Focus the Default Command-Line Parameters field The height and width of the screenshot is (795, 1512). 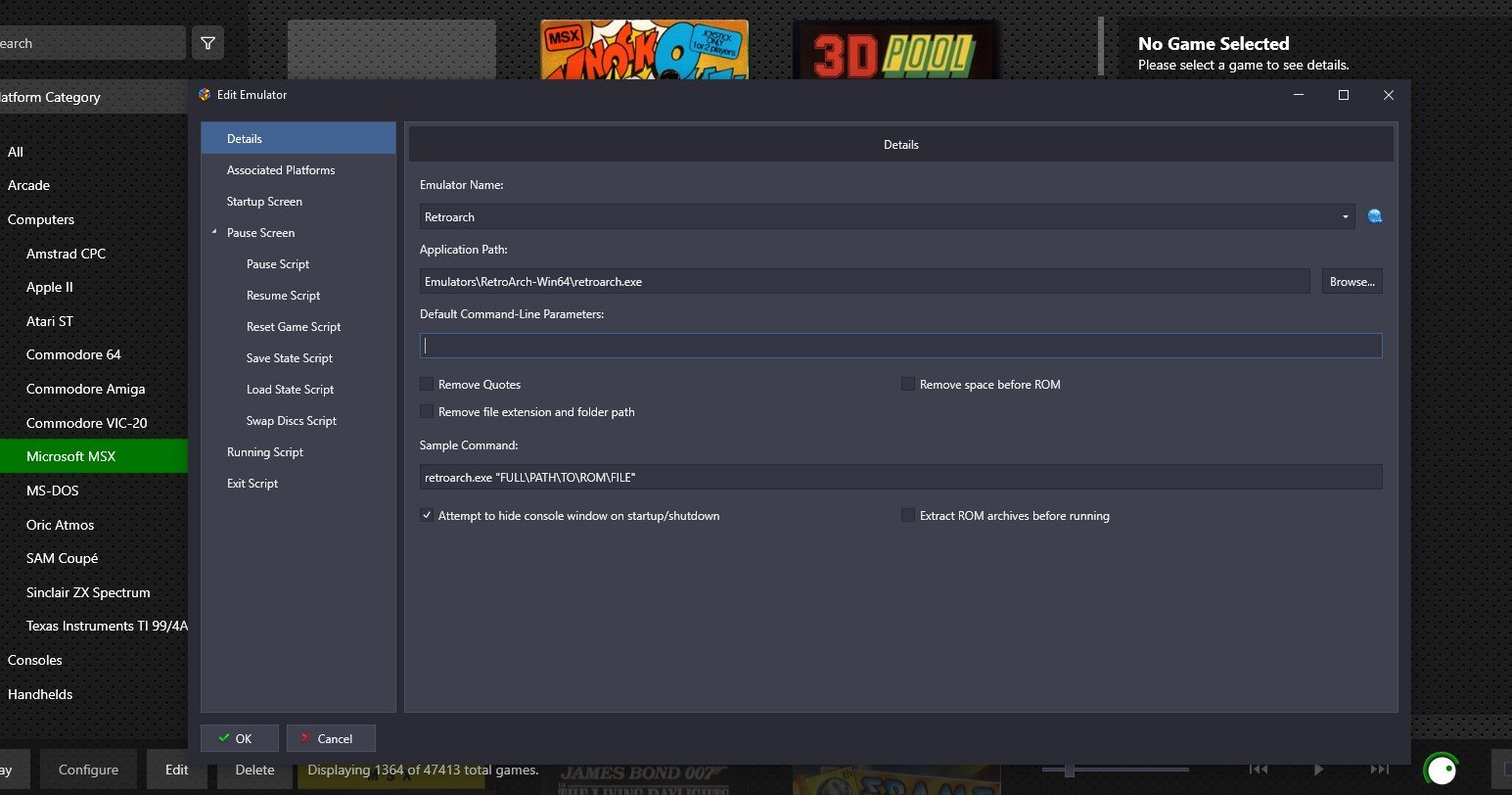[x=900, y=346]
